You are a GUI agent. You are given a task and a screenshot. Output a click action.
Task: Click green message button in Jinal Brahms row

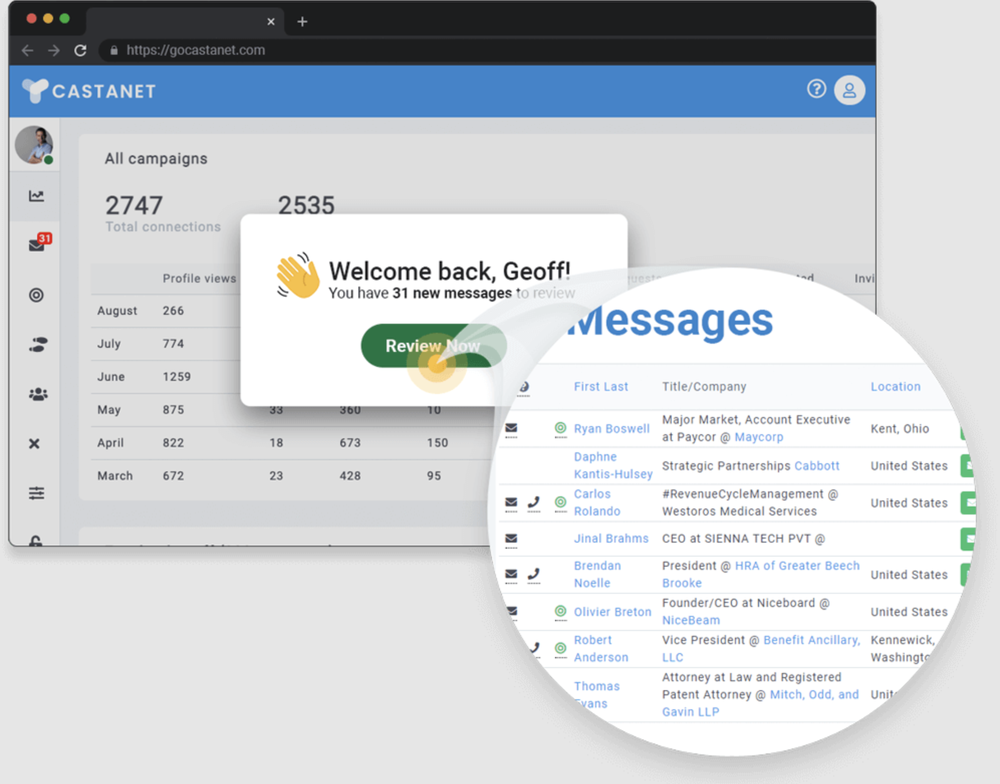[x=968, y=539]
